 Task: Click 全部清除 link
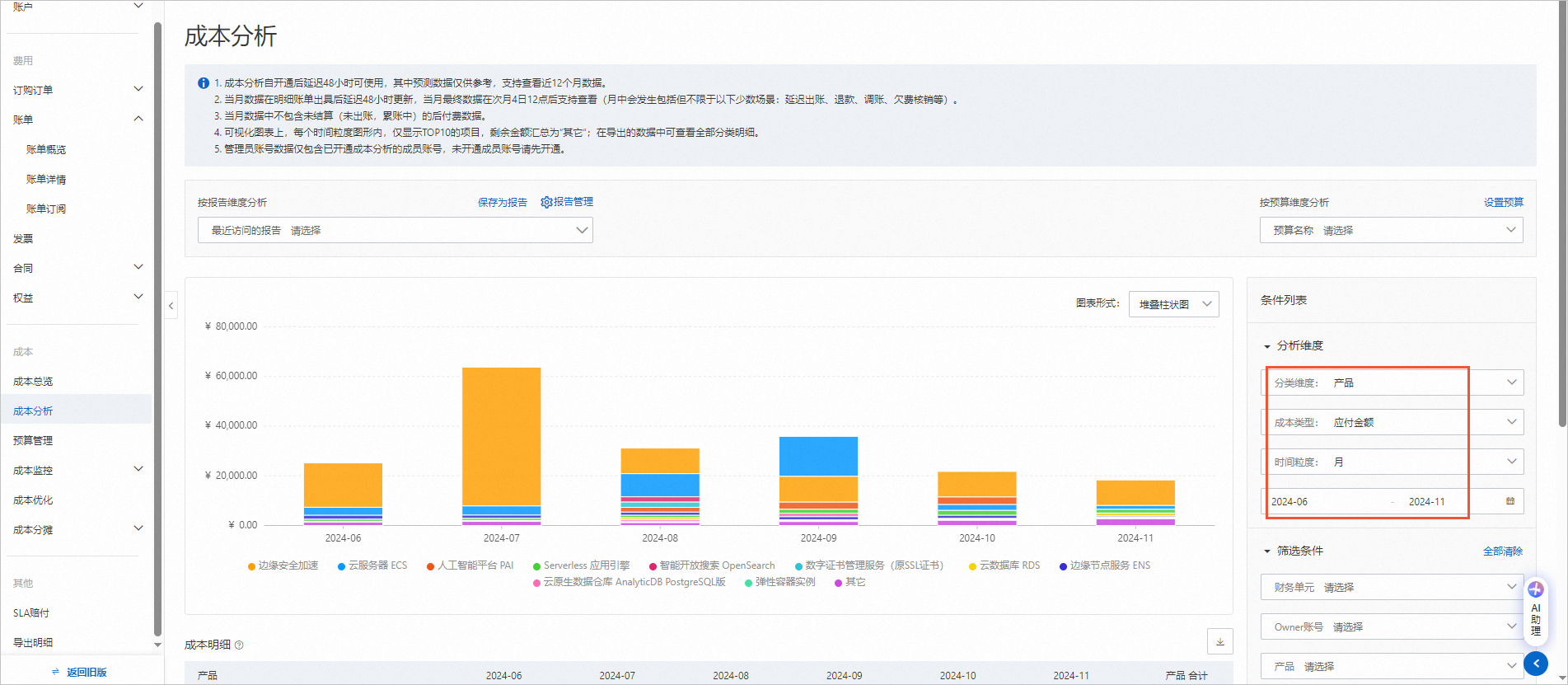(x=1503, y=551)
